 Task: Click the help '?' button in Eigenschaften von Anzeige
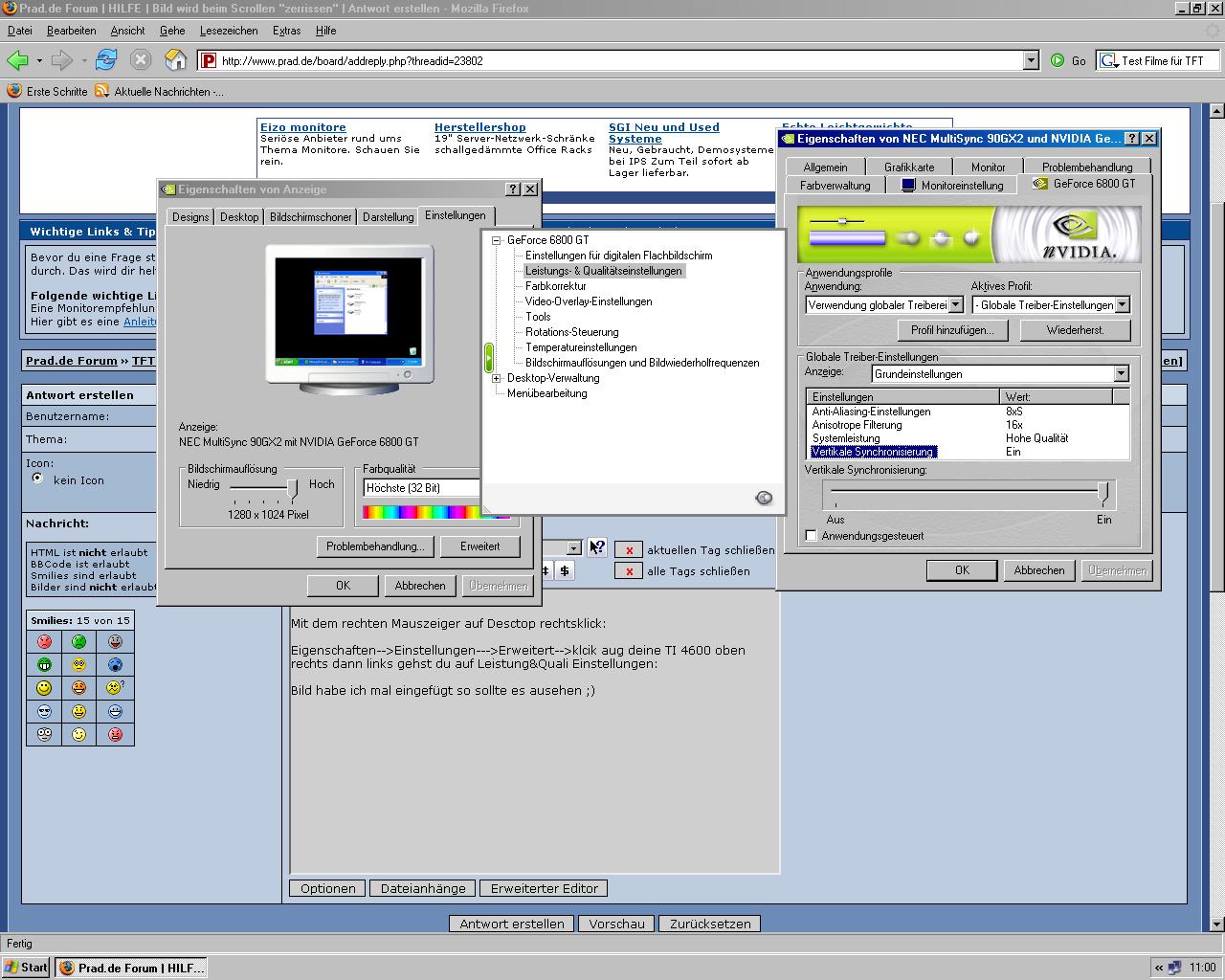[x=513, y=189]
